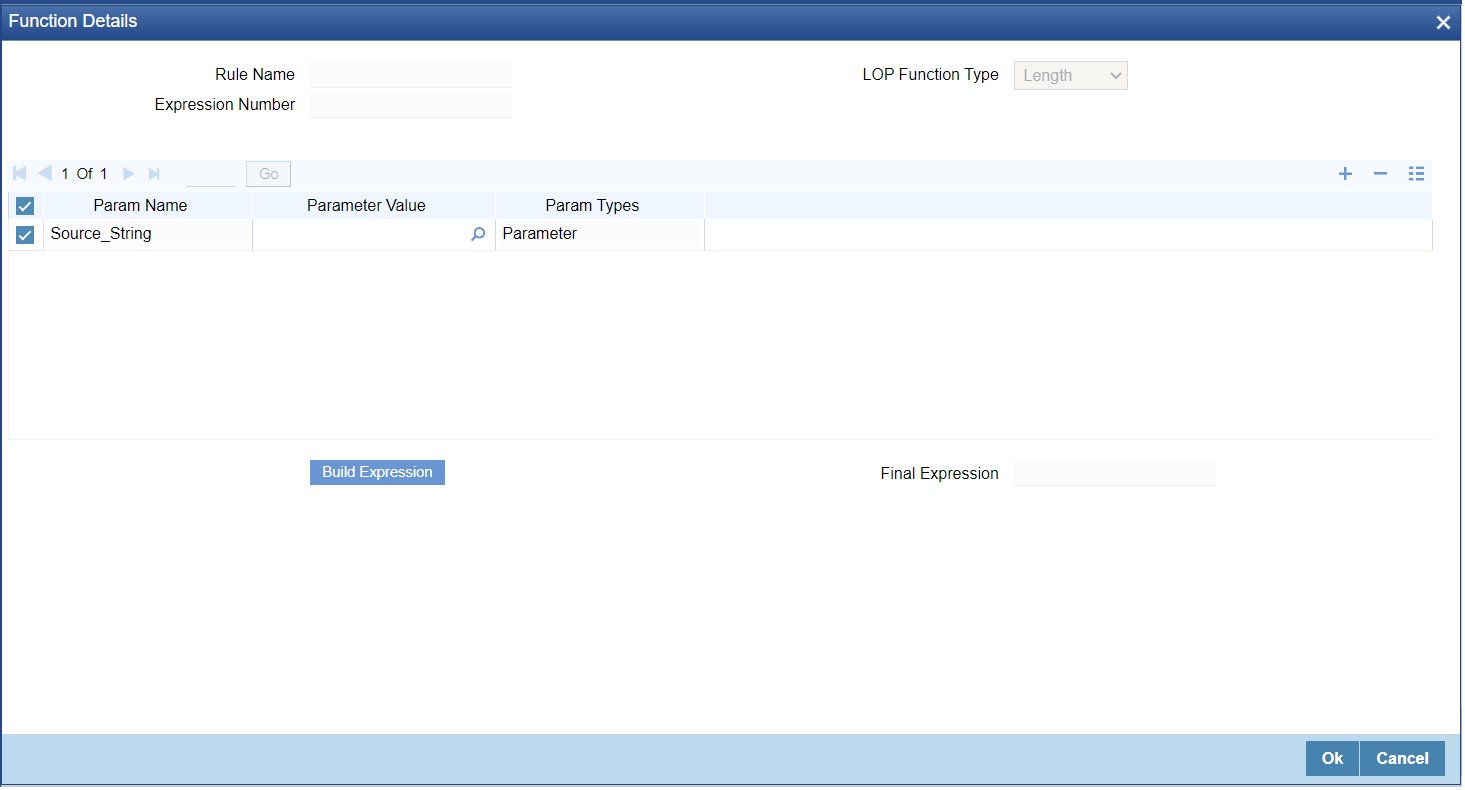The height and width of the screenshot is (790, 1465).
Task: Add a new parameter row with plus icon
Action: (x=1346, y=174)
